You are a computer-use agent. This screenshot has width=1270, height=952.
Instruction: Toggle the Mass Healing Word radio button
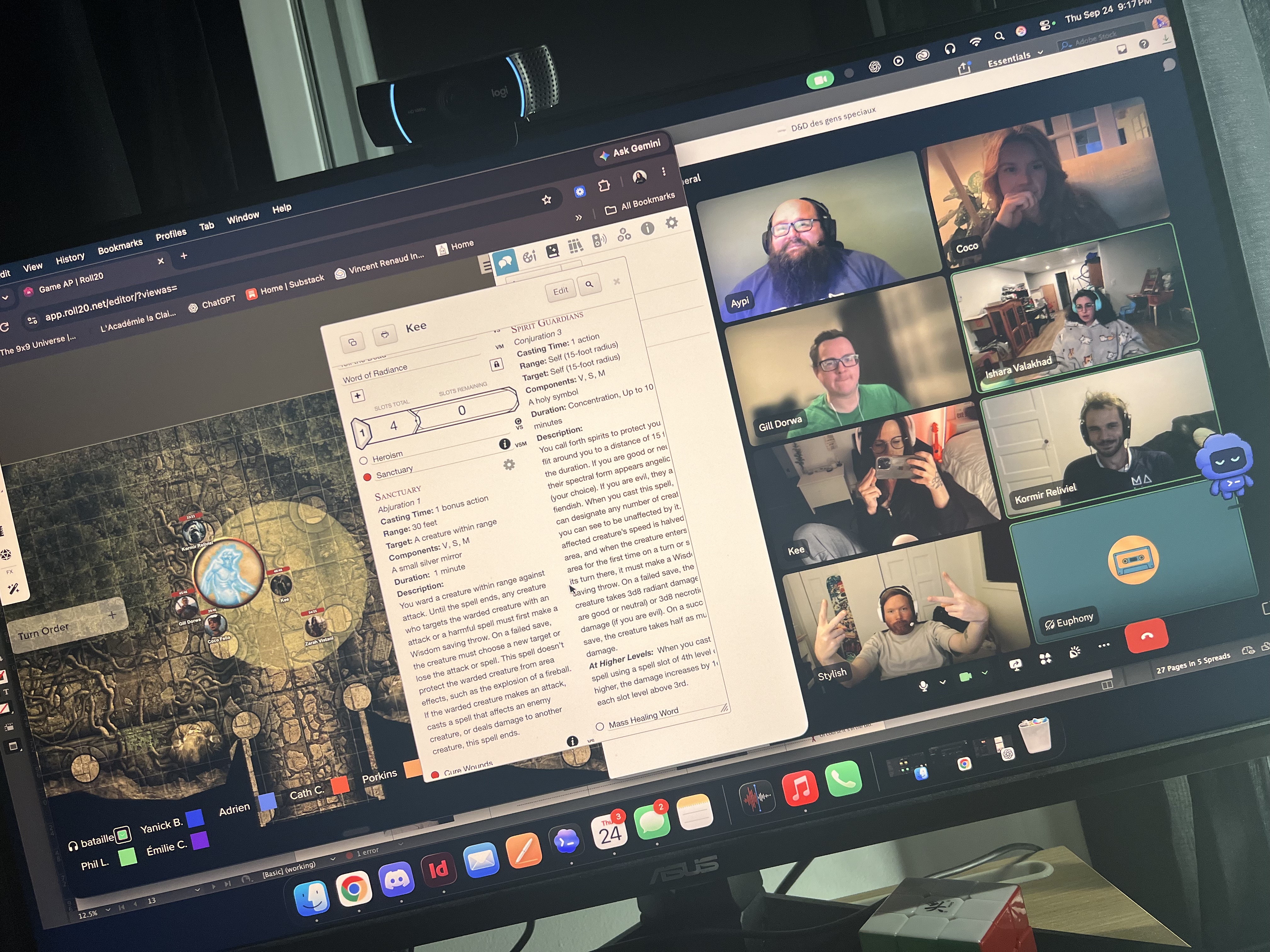[x=600, y=727]
